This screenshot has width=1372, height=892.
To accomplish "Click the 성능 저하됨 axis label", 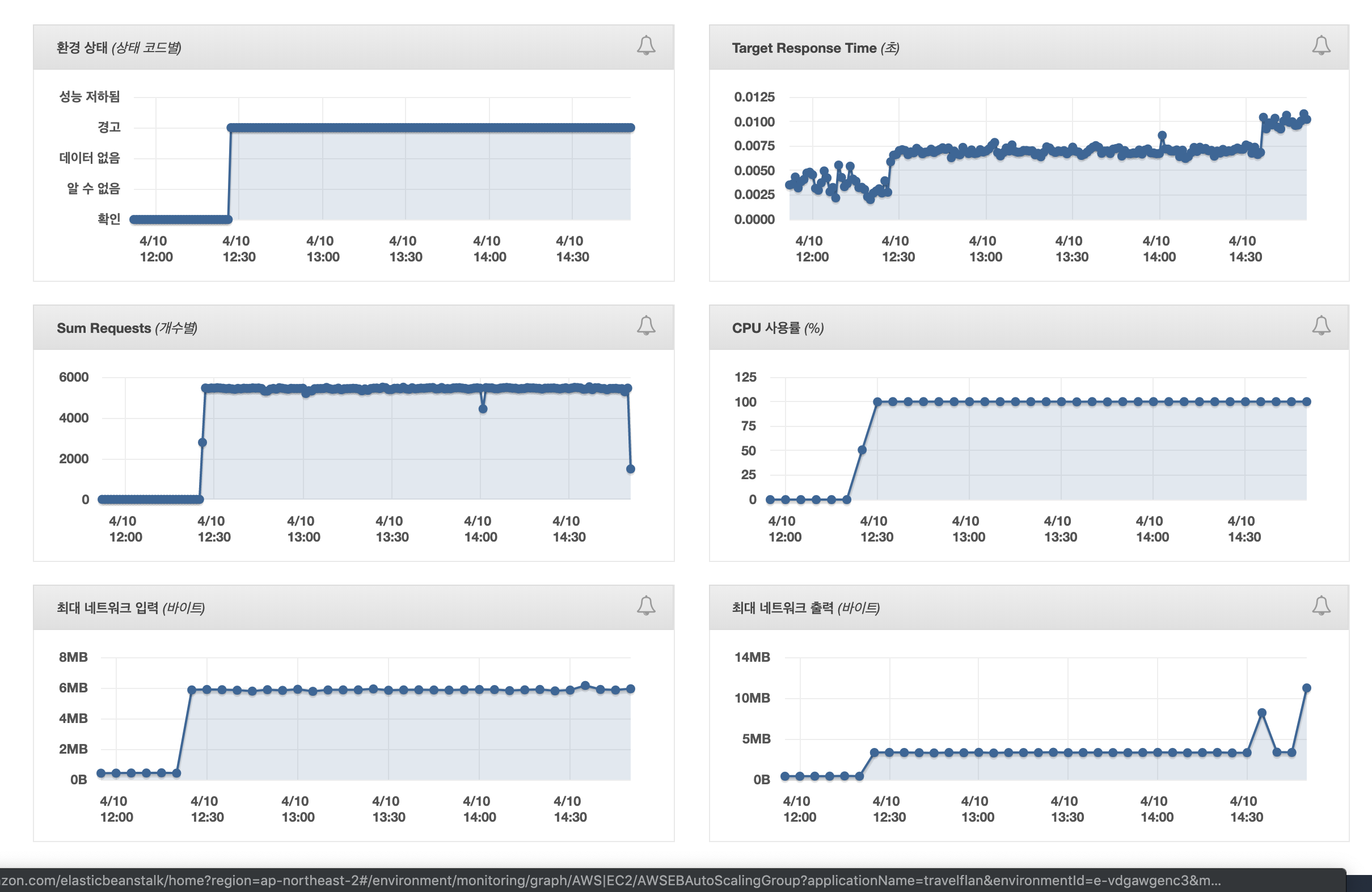I will tap(90, 96).
